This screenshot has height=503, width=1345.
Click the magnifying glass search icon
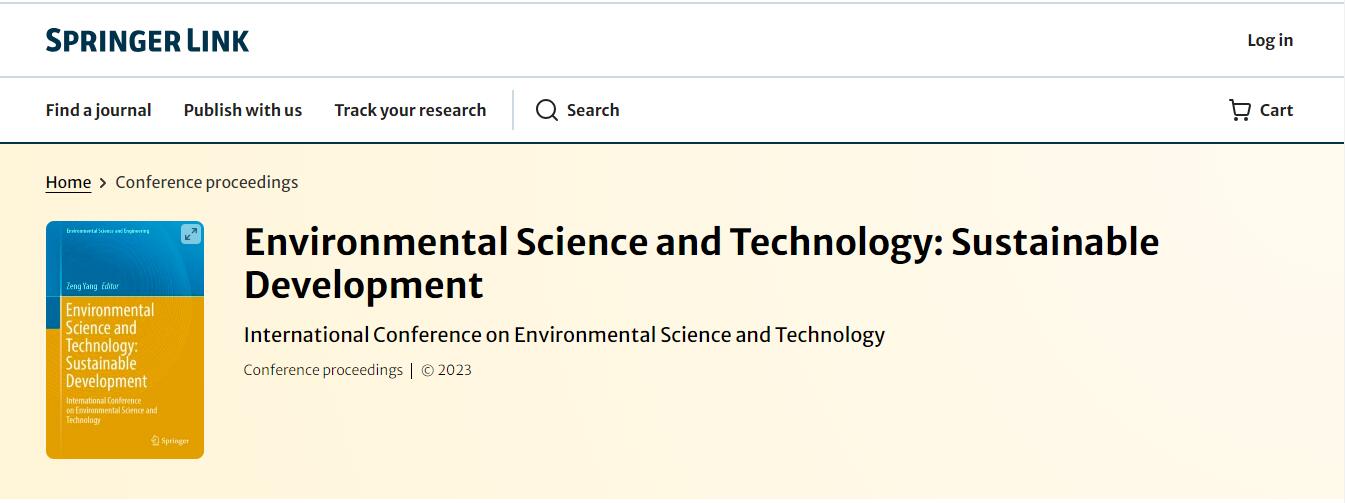click(546, 110)
